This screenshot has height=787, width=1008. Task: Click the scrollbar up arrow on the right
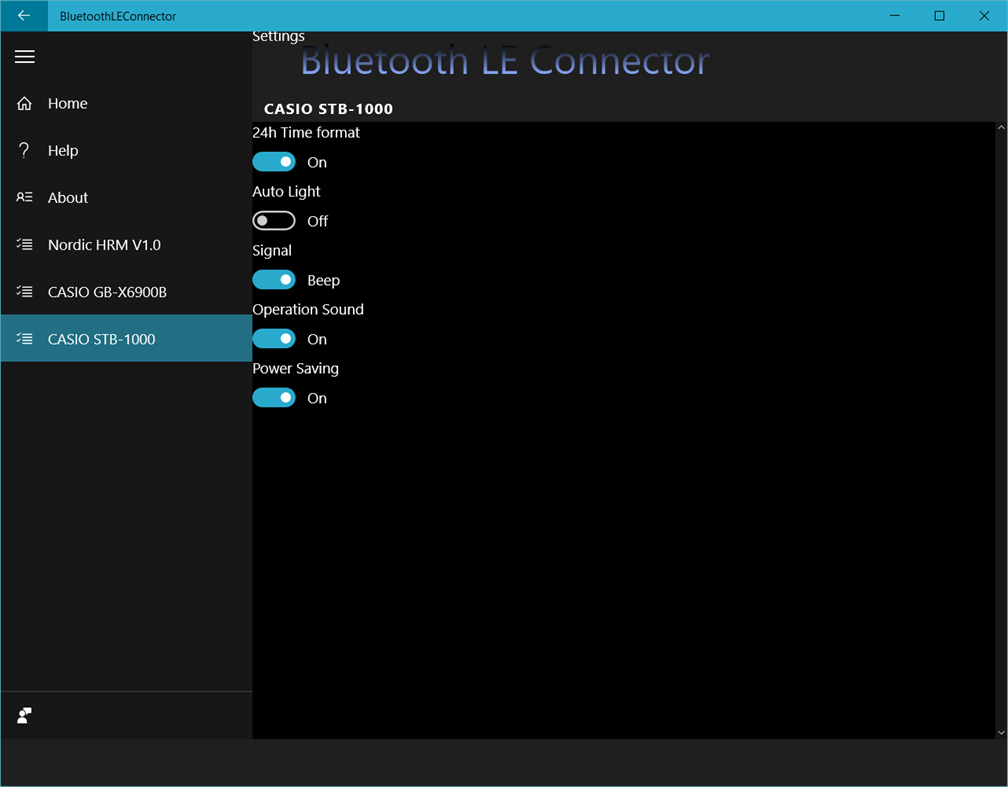(x=1000, y=127)
